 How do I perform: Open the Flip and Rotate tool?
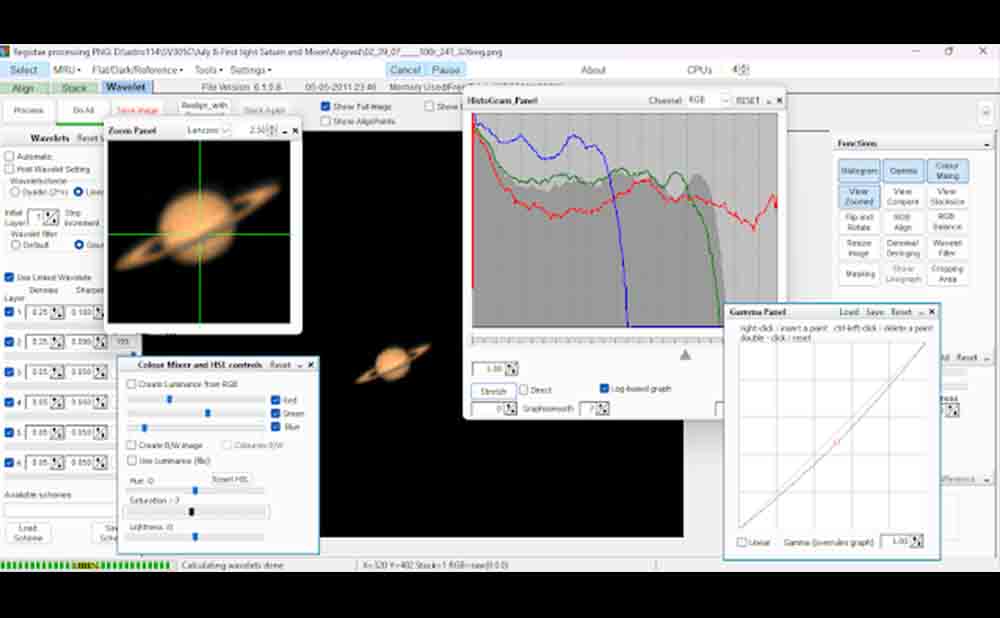coord(859,222)
